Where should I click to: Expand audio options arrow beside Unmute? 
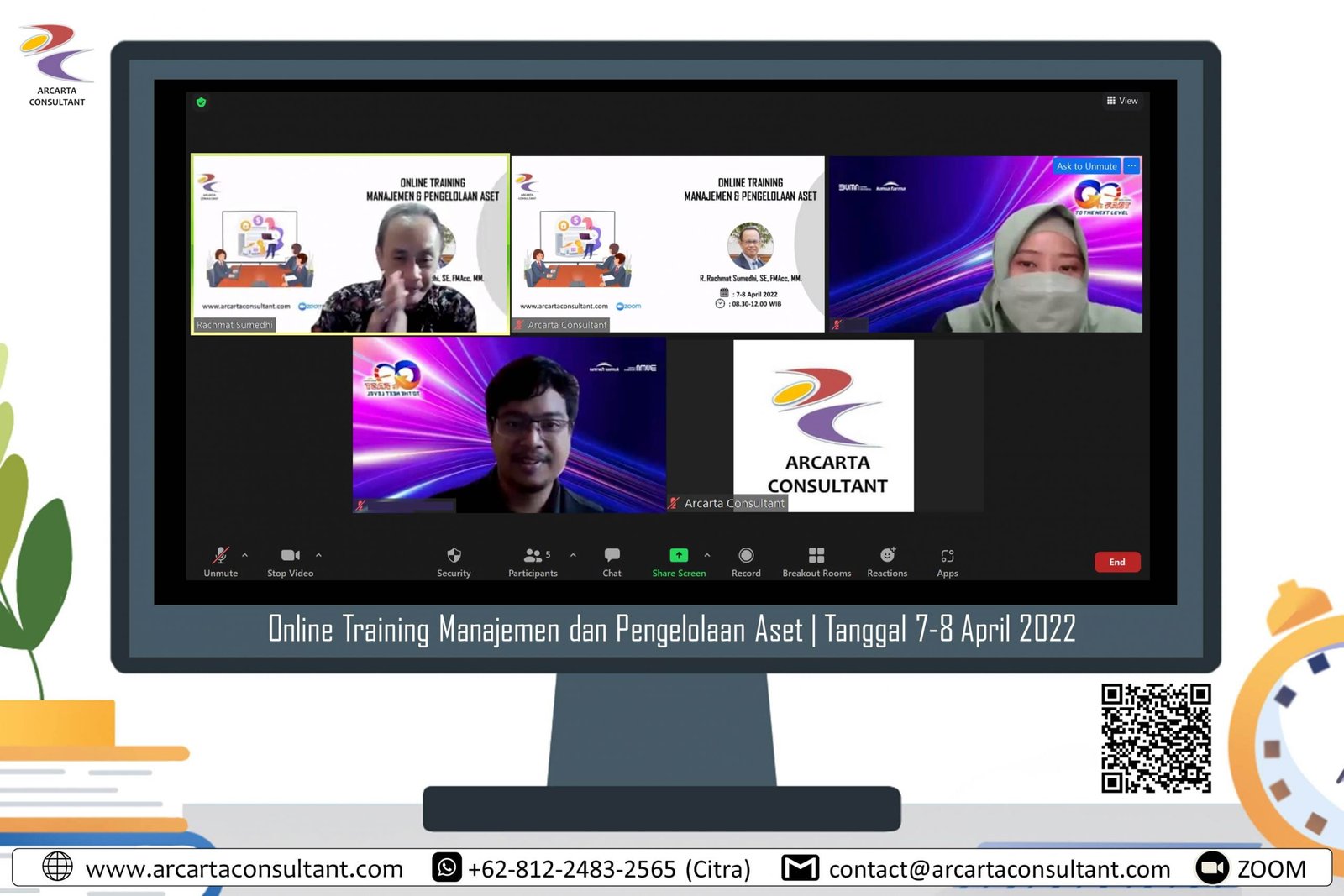tap(245, 555)
